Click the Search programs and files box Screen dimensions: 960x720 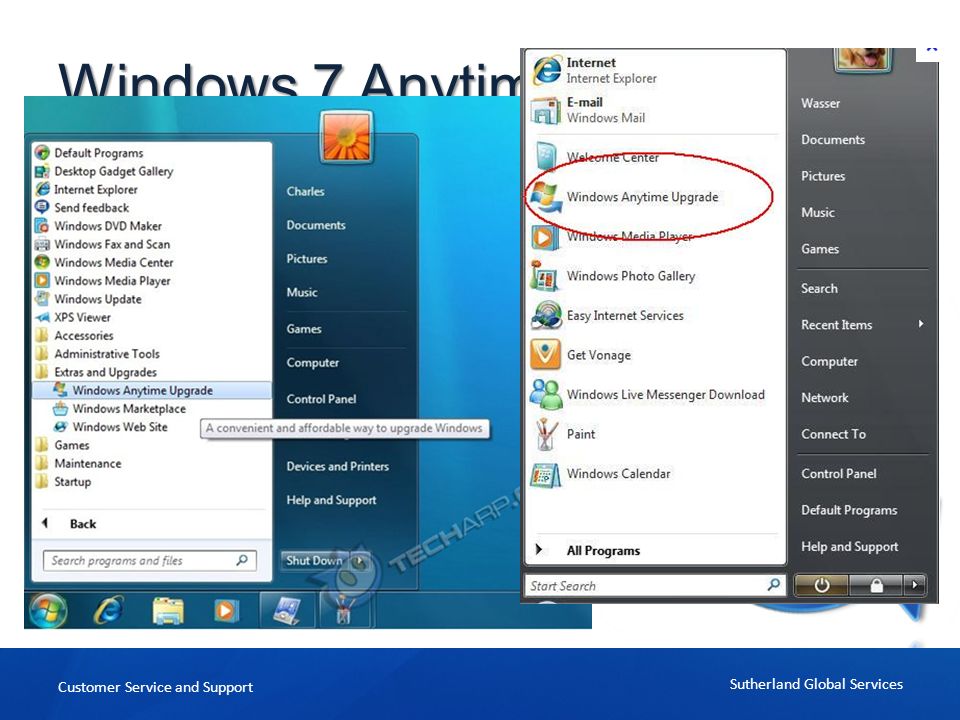(x=149, y=560)
